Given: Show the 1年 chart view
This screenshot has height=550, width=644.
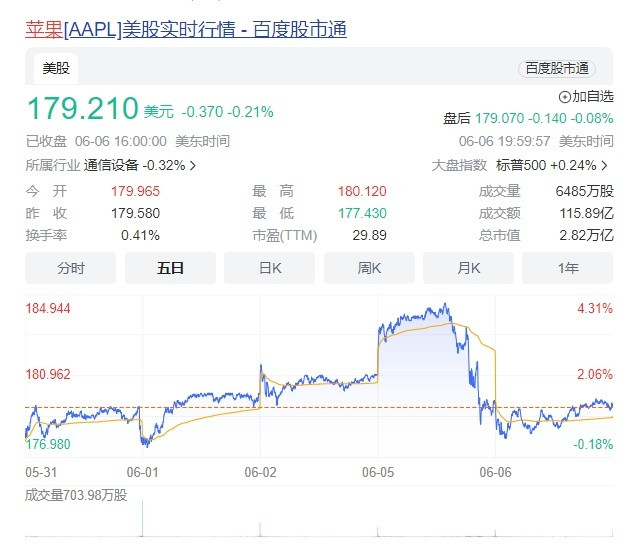Looking at the screenshot, I should 568,268.
